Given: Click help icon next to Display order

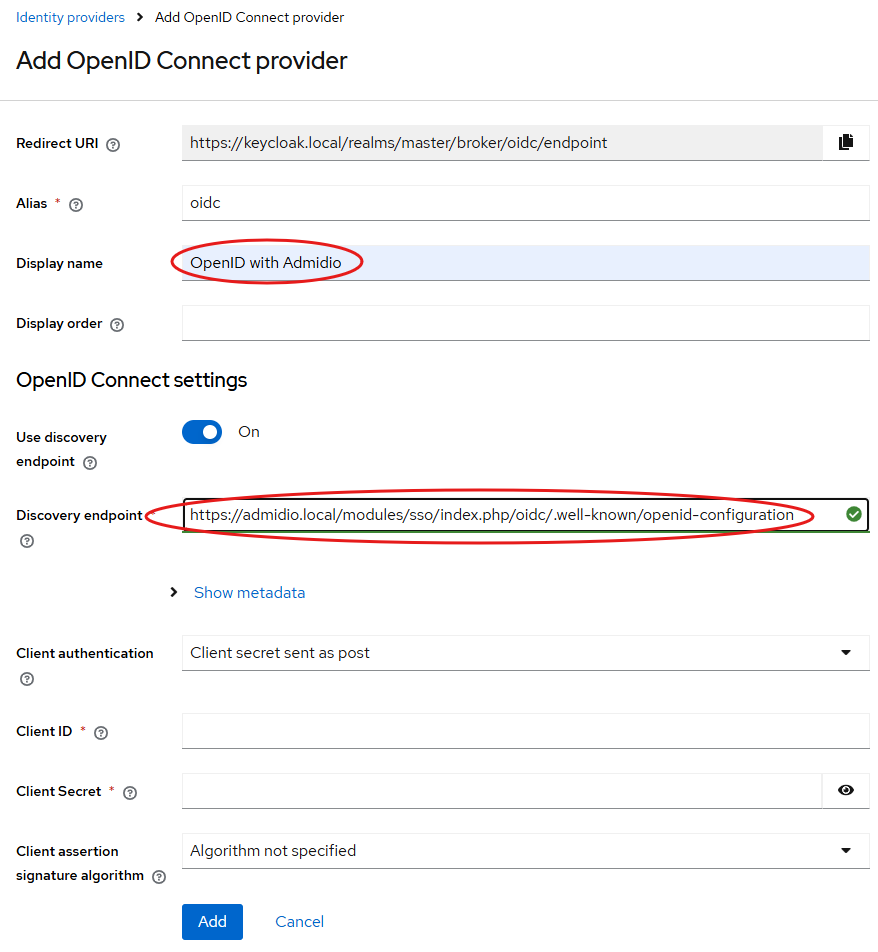Looking at the screenshot, I should click(x=117, y=325).
